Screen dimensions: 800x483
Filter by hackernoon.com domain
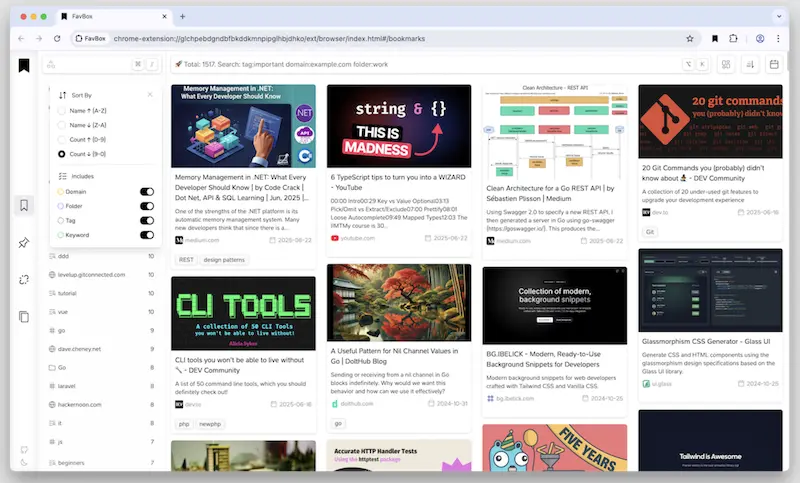click(x=102, y=404)
